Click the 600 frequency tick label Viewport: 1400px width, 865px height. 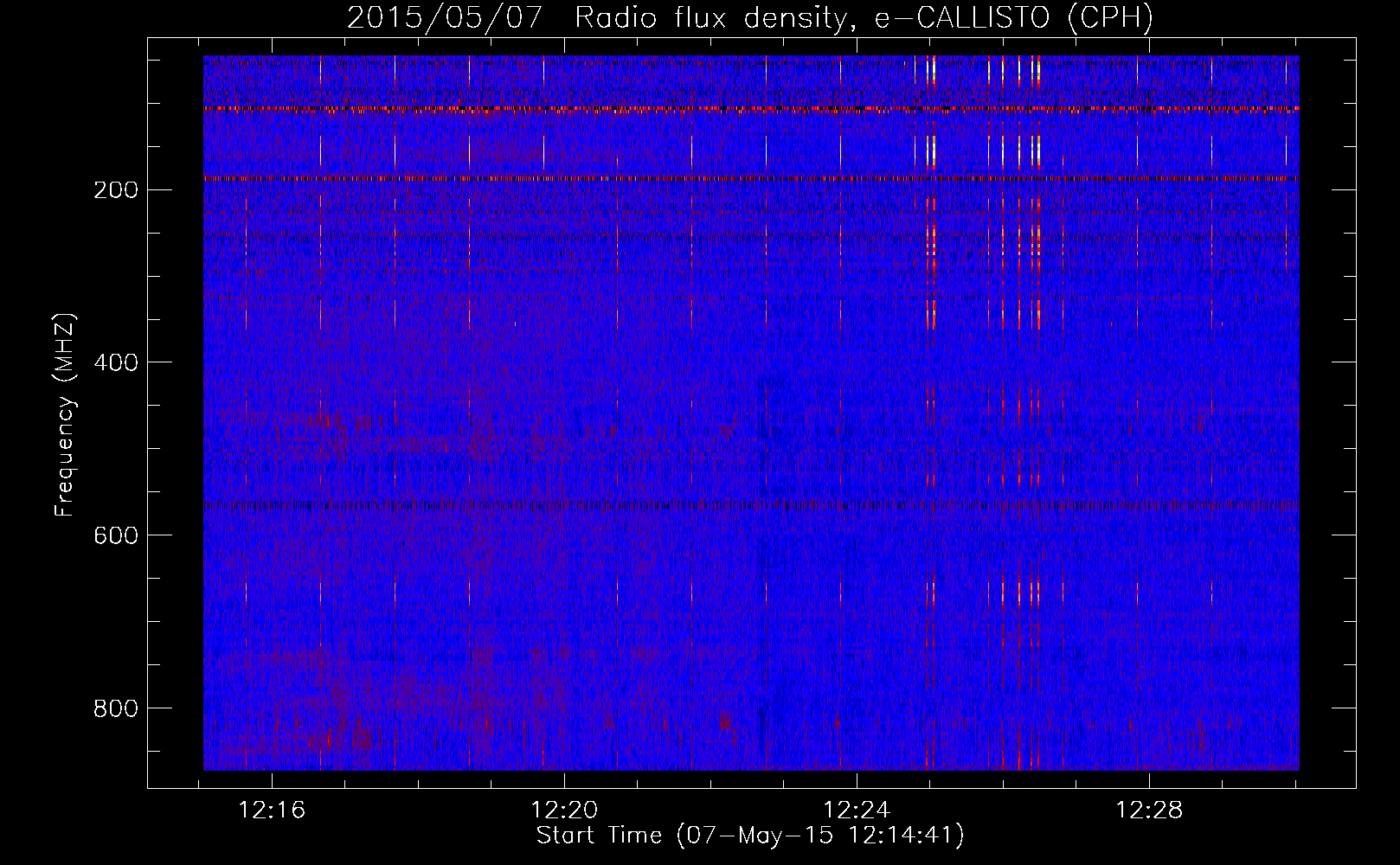coord(115,535)
